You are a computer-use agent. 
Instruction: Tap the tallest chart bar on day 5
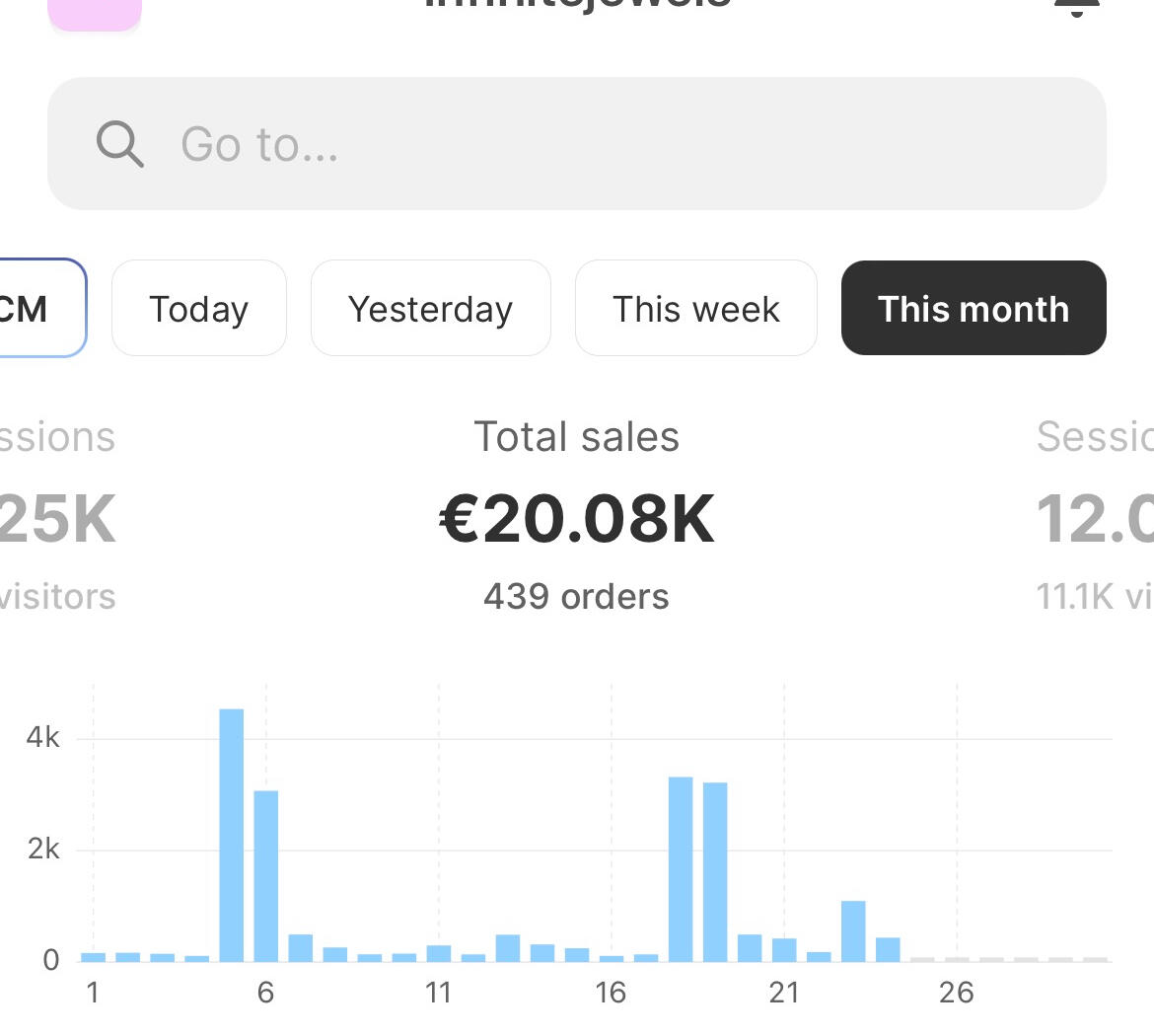[232, 835]
